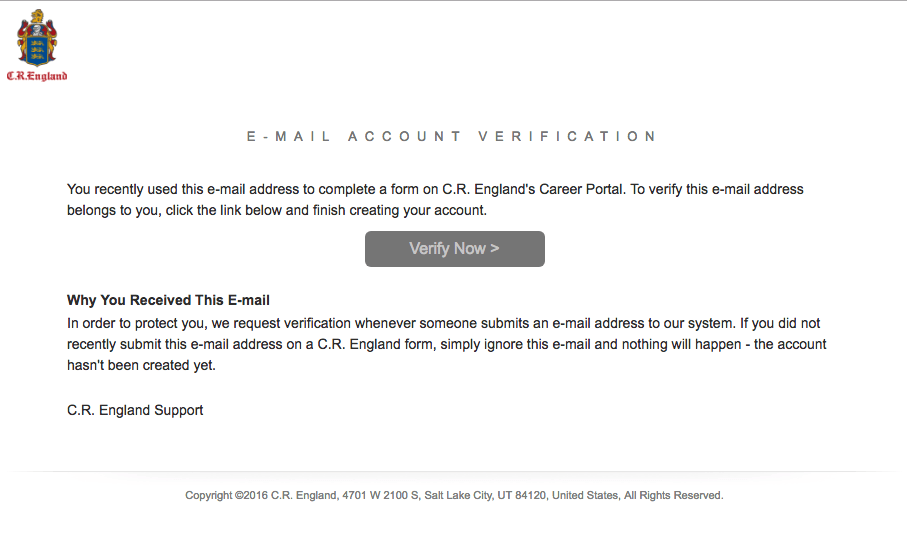The width and height of the screenshot is (907, 557).
Task: Click the Verify Now button
Action: coord(455,249)
